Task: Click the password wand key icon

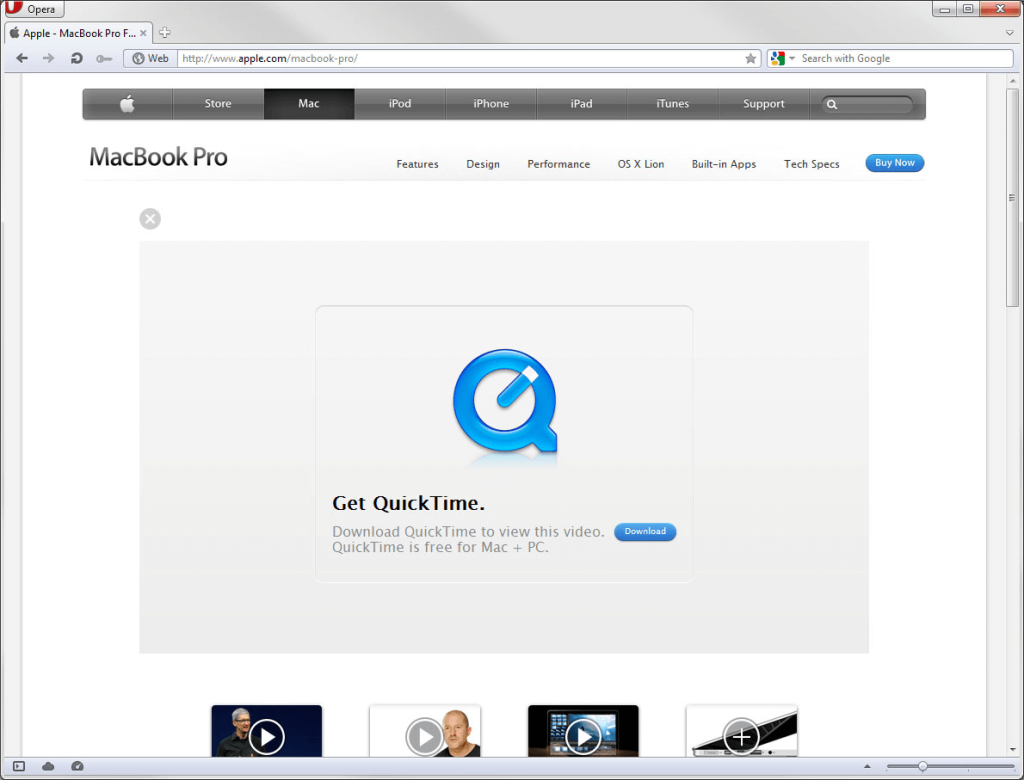Action: (x=104, y=58)
